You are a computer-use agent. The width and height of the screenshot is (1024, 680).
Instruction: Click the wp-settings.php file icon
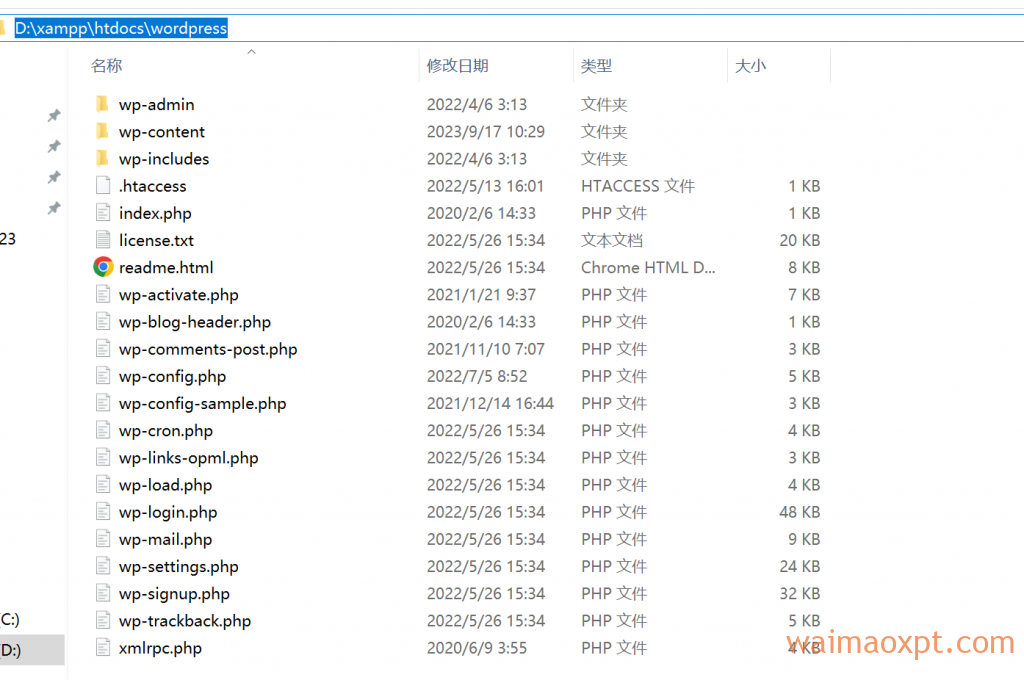coord(103,566)
